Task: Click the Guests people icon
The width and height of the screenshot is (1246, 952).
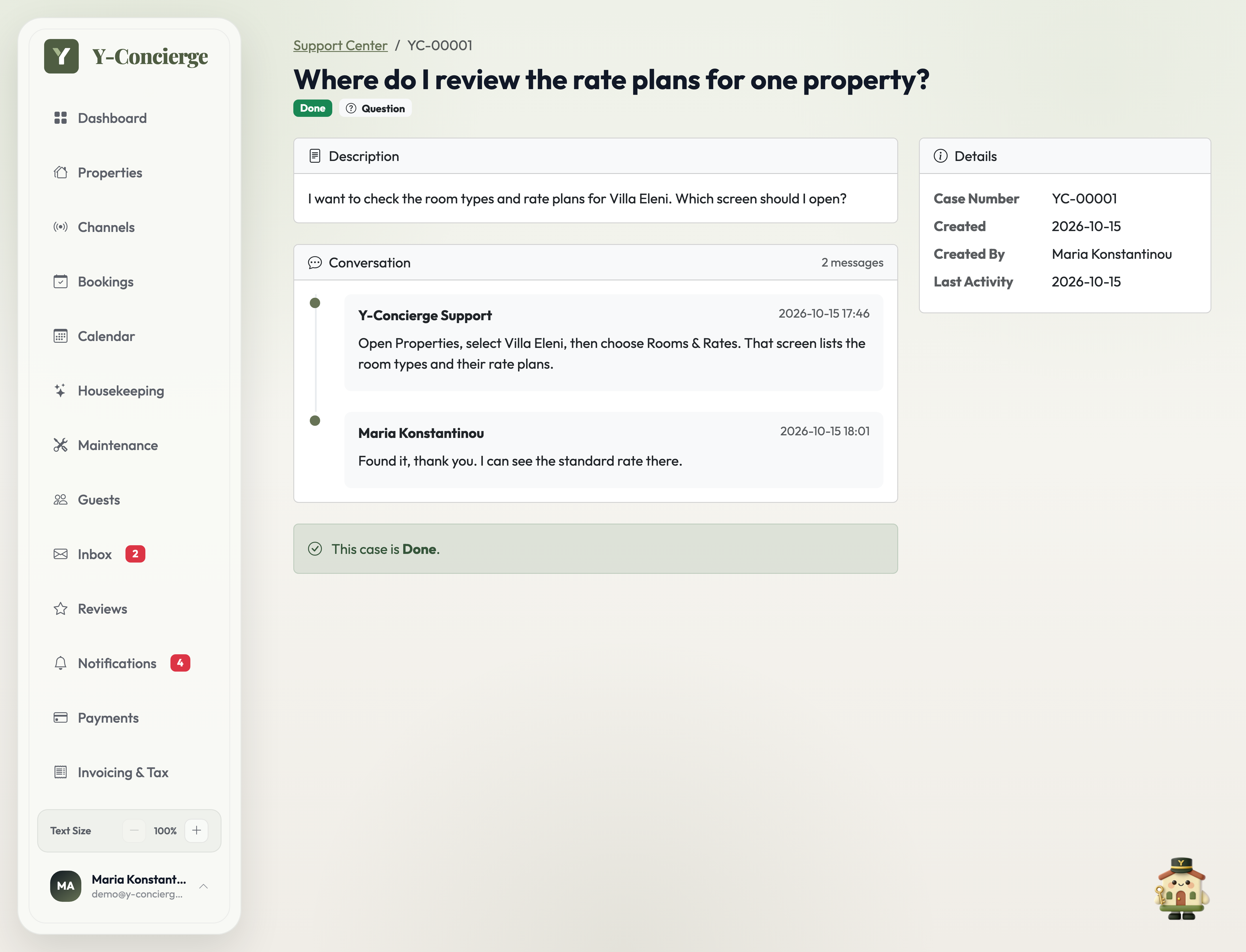Action: click(x=61, y=499)
